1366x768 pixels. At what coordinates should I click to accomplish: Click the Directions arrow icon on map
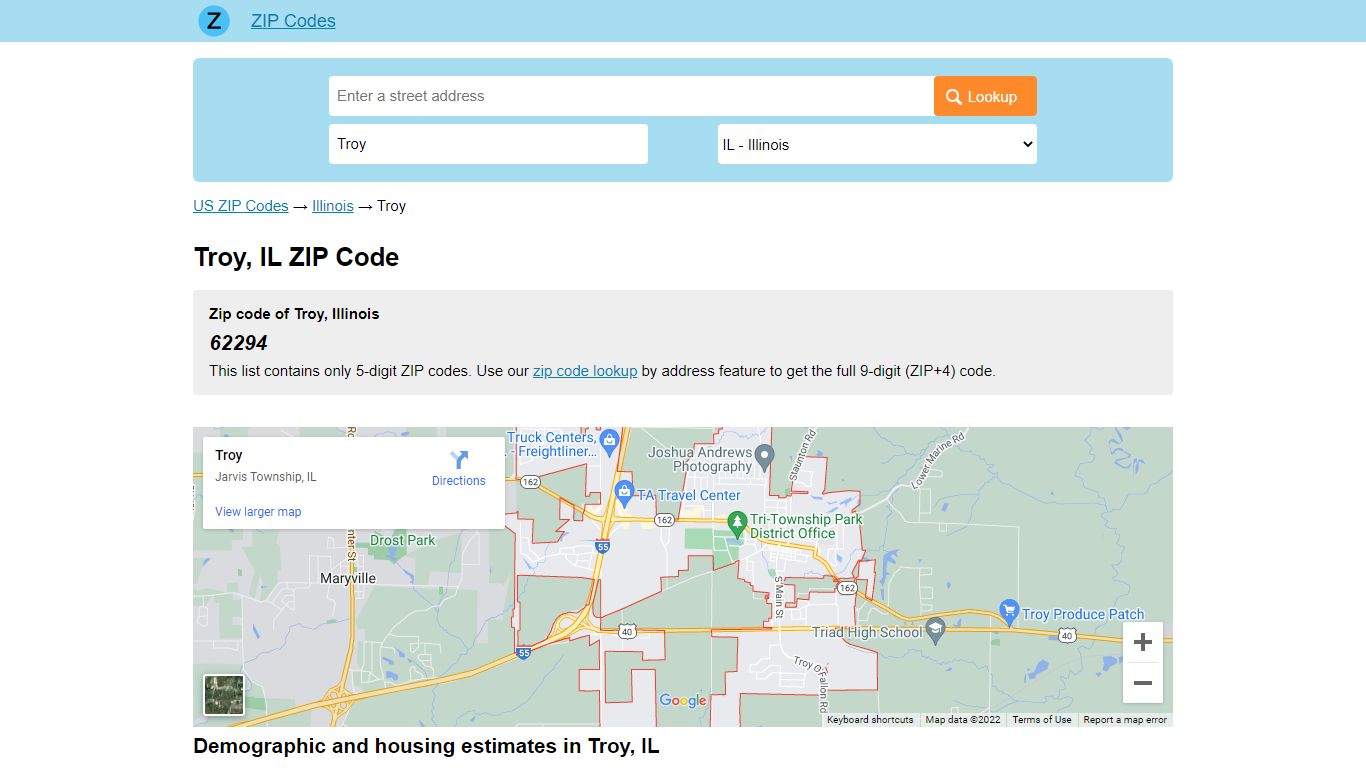[459, 460]
